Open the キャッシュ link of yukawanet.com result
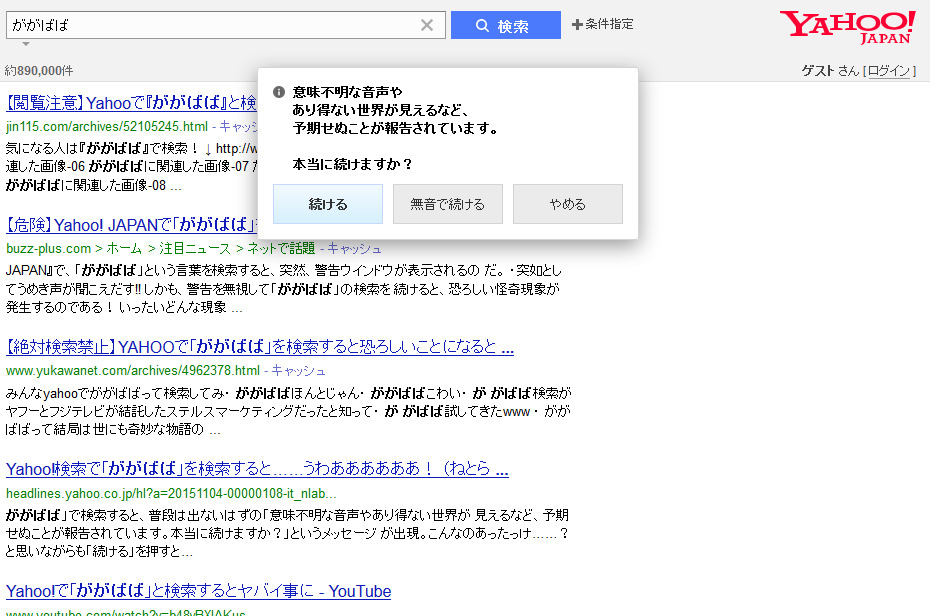The image size is (930, 616). click(x=298, y=371)
